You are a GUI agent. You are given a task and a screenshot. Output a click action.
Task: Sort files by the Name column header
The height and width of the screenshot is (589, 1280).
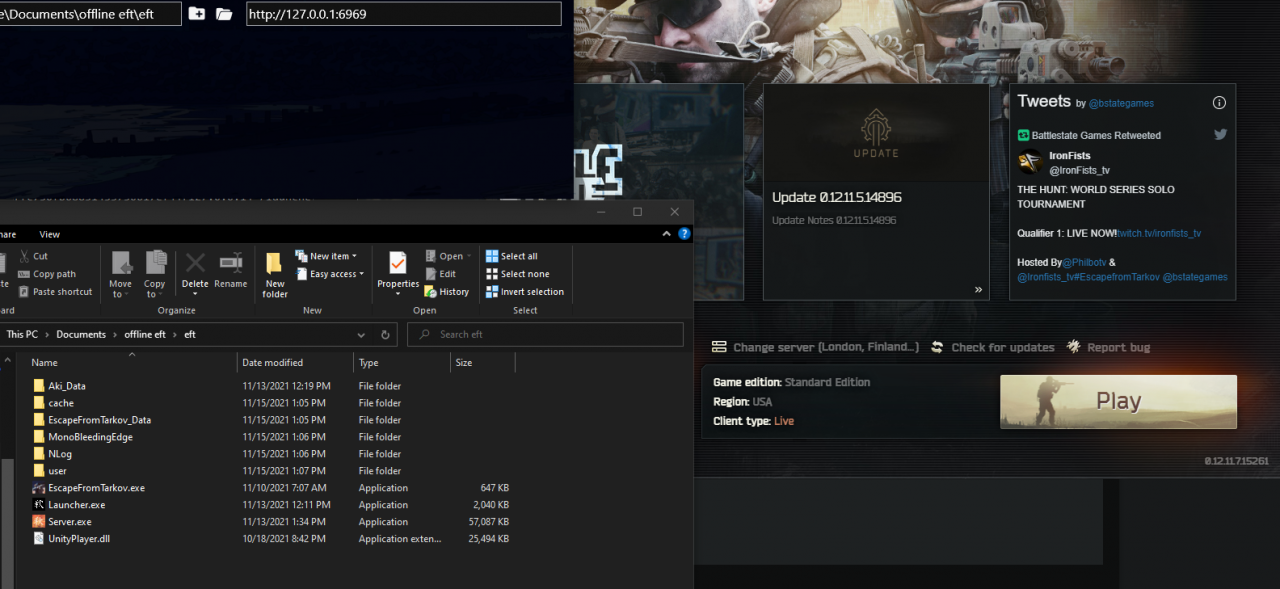point(44,363)
